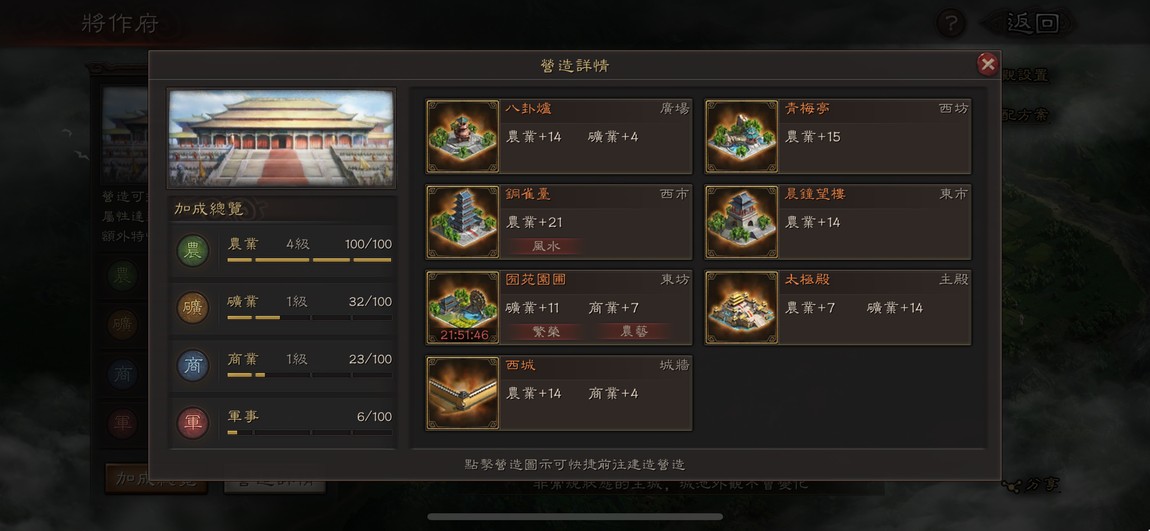Select the 銅雀臺 pagoda icon
1150x531 pixels.
coord(463,222)
